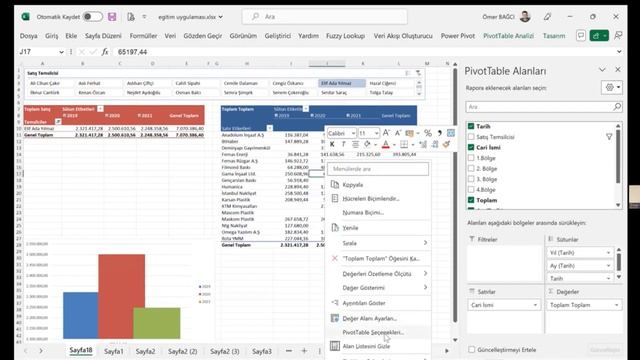Open Ay (Tarih) field dropdown
The height and width of the screenshot is (360, 640).
(x=608, y=265)
